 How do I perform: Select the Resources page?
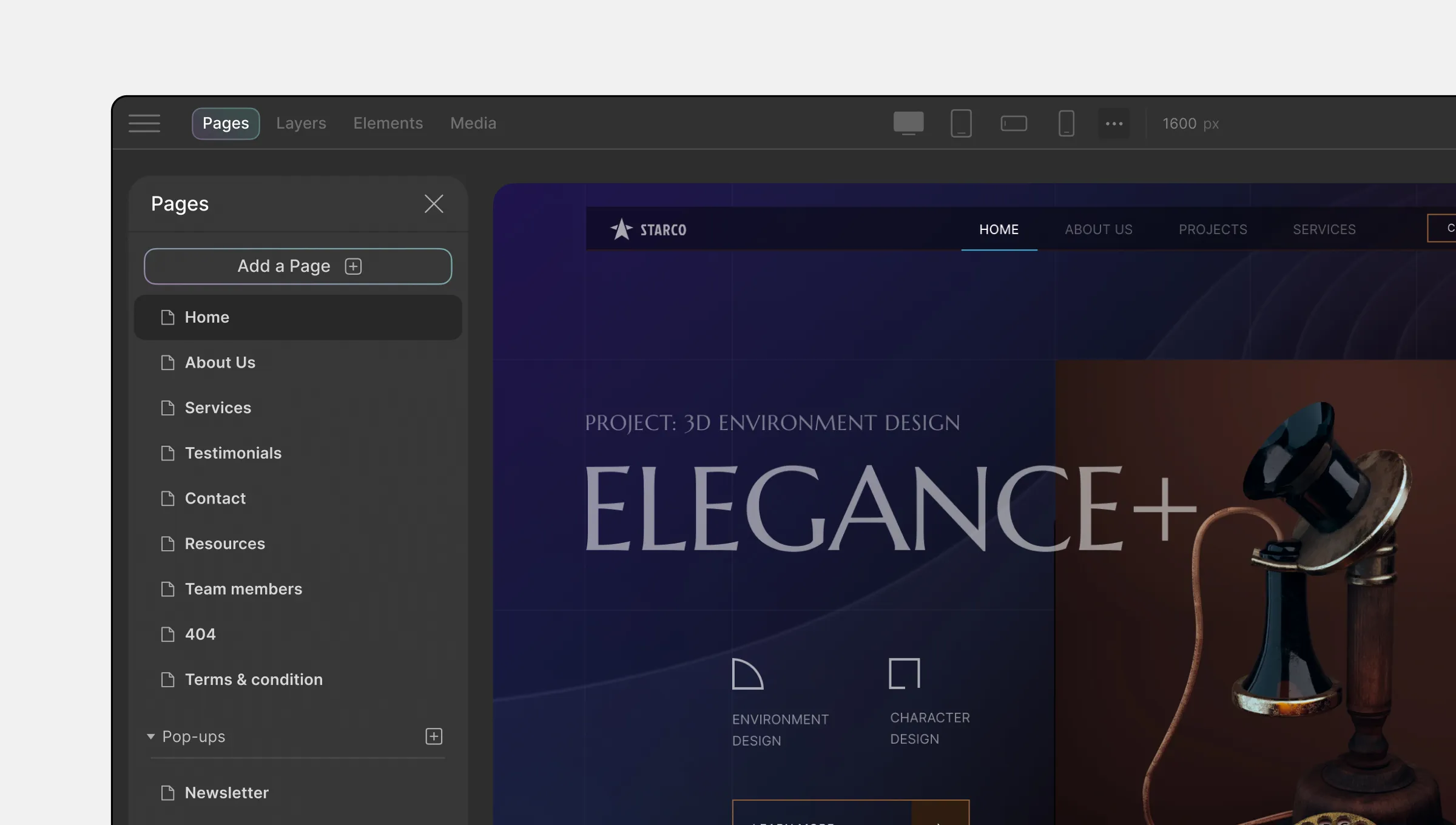(x=298, y=544)
